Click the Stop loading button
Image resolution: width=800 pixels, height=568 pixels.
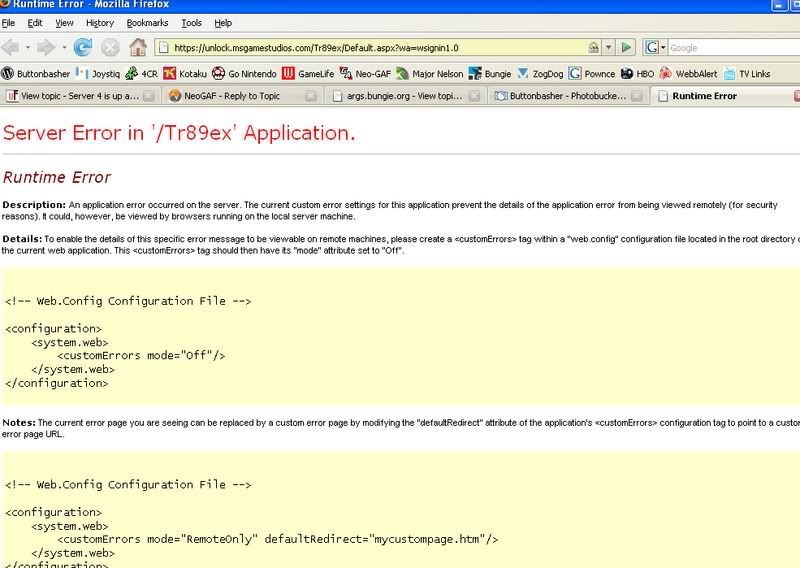(109, 47)
